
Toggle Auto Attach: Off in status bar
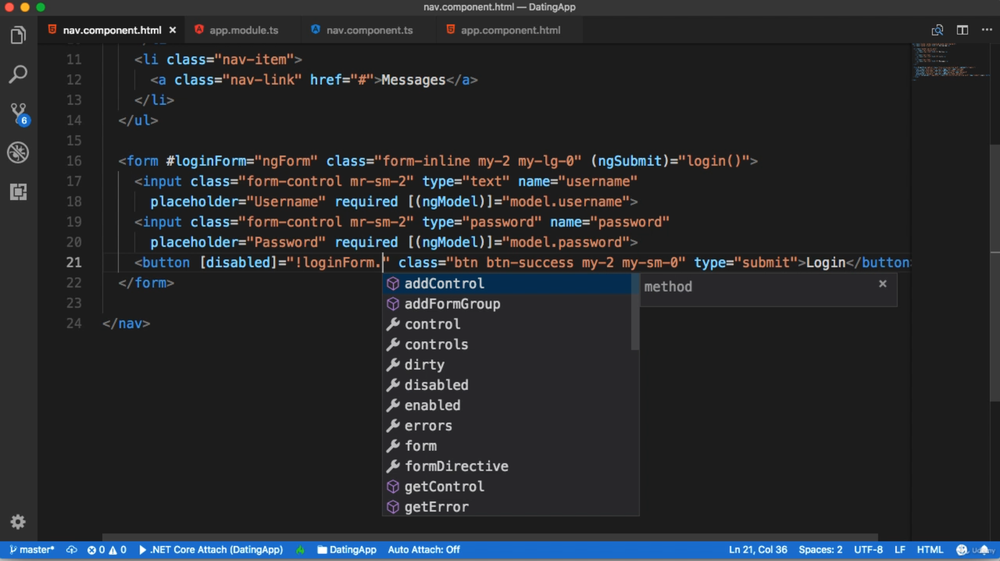pyautogui.click(x=423, y=550)
